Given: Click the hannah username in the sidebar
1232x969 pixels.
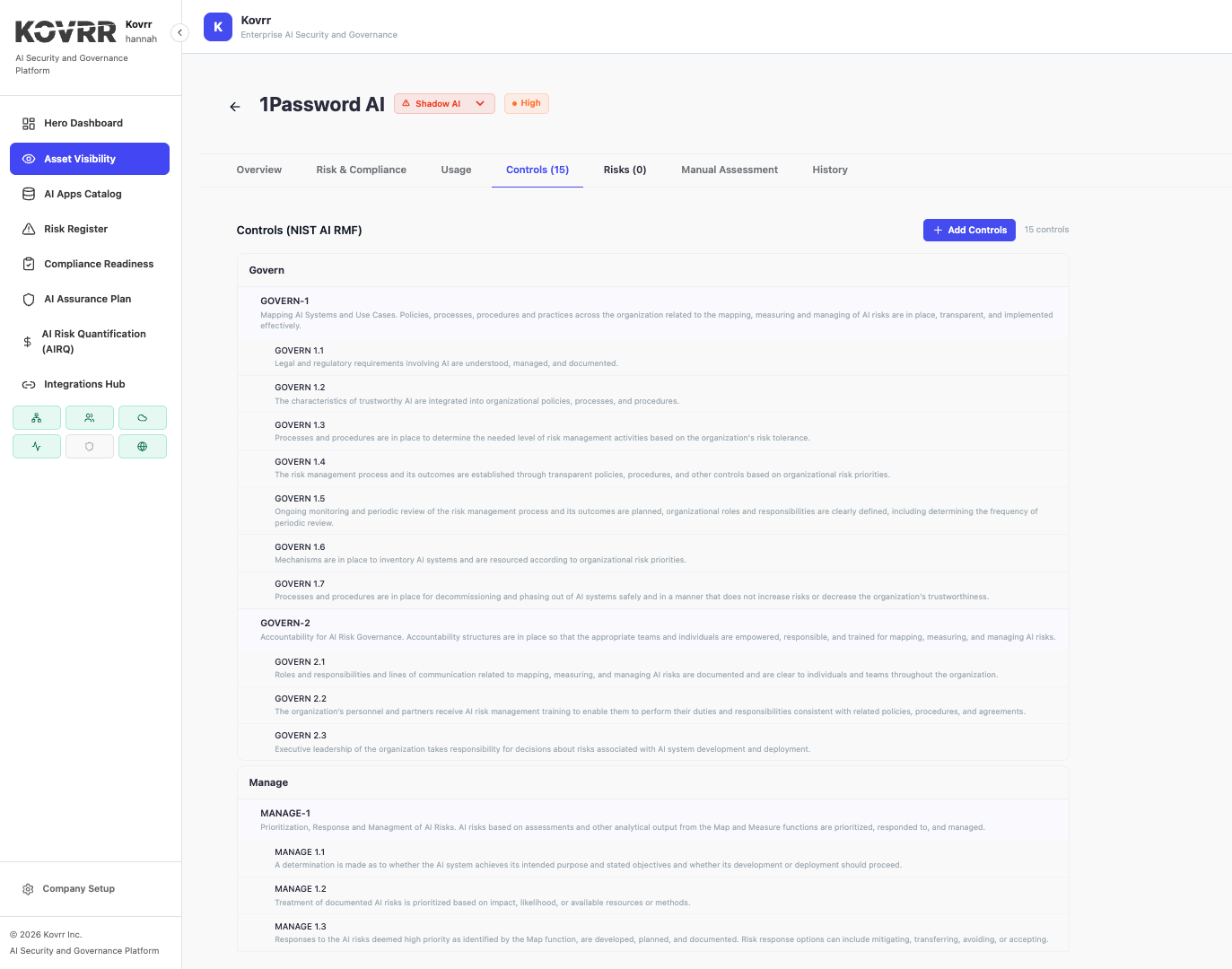Looking at the screenshot, I should pos(141,39).
